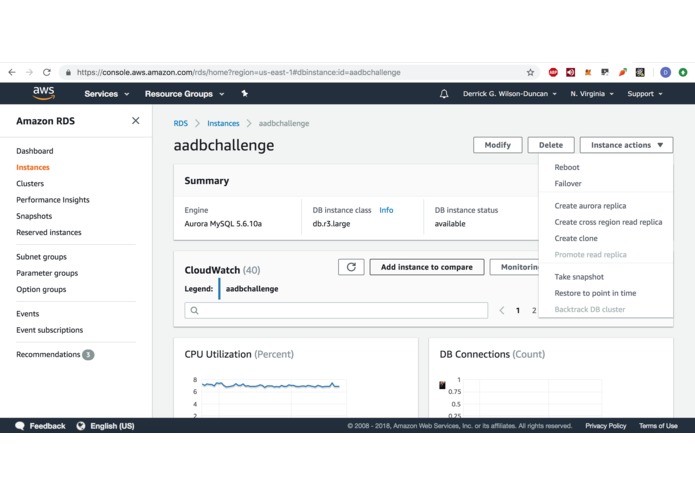Image resolution: width=695 pixels, height=494 pixels.
Task: Open Instances in the RDS sidebar
Action: pos(33,167)
